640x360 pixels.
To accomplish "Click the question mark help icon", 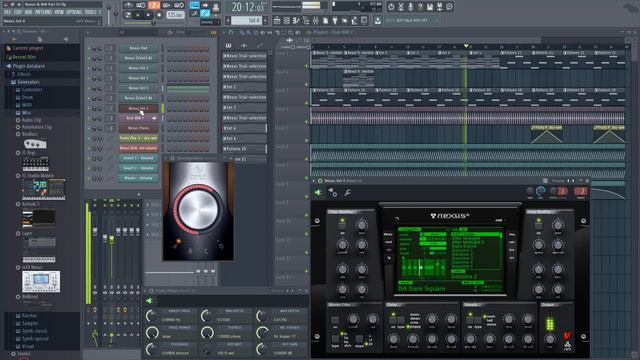I will pos(420,7).
